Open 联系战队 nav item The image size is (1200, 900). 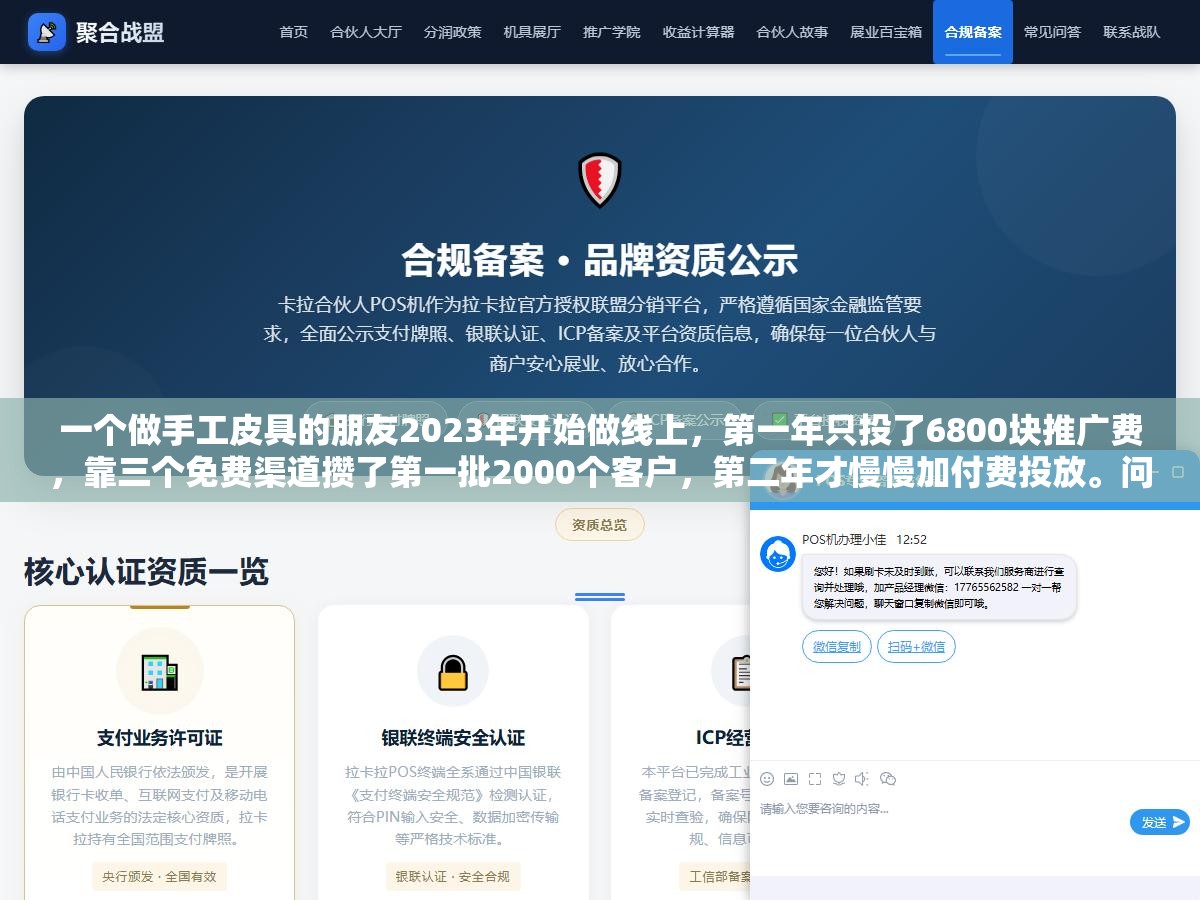pos(1132,32)
